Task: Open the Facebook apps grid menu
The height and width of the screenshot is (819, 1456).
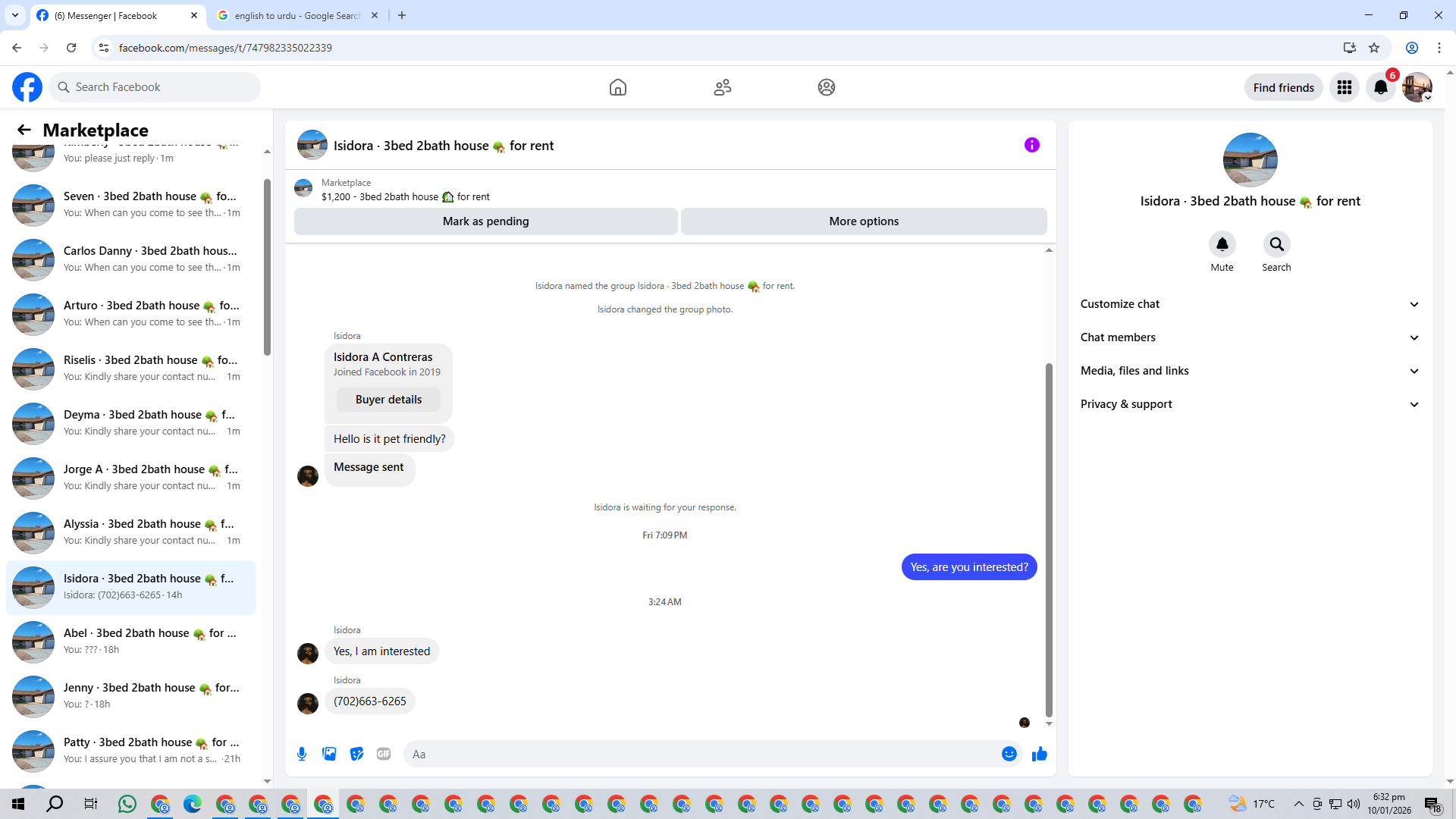Action: point(1345,87)
